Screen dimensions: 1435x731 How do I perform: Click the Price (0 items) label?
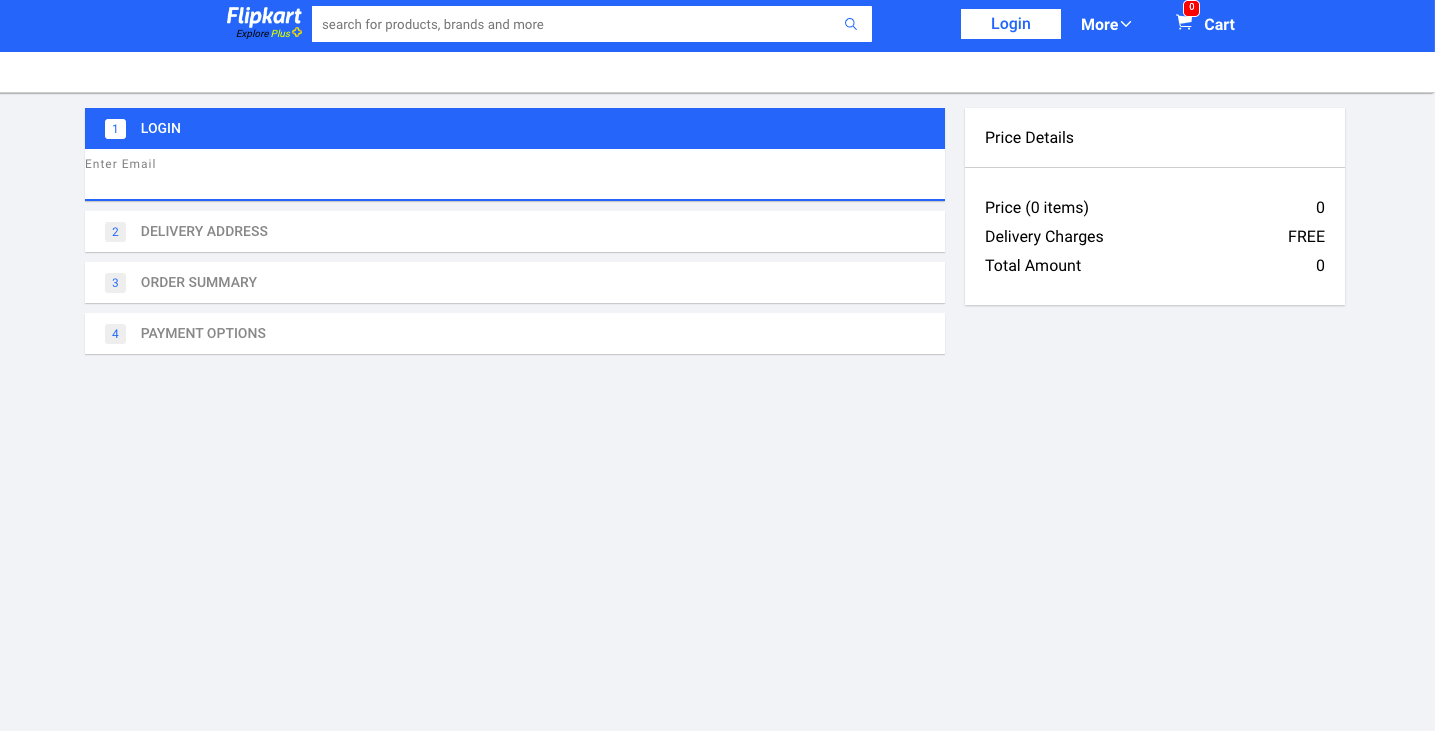pyautogui.click(x=1037, y=208)
